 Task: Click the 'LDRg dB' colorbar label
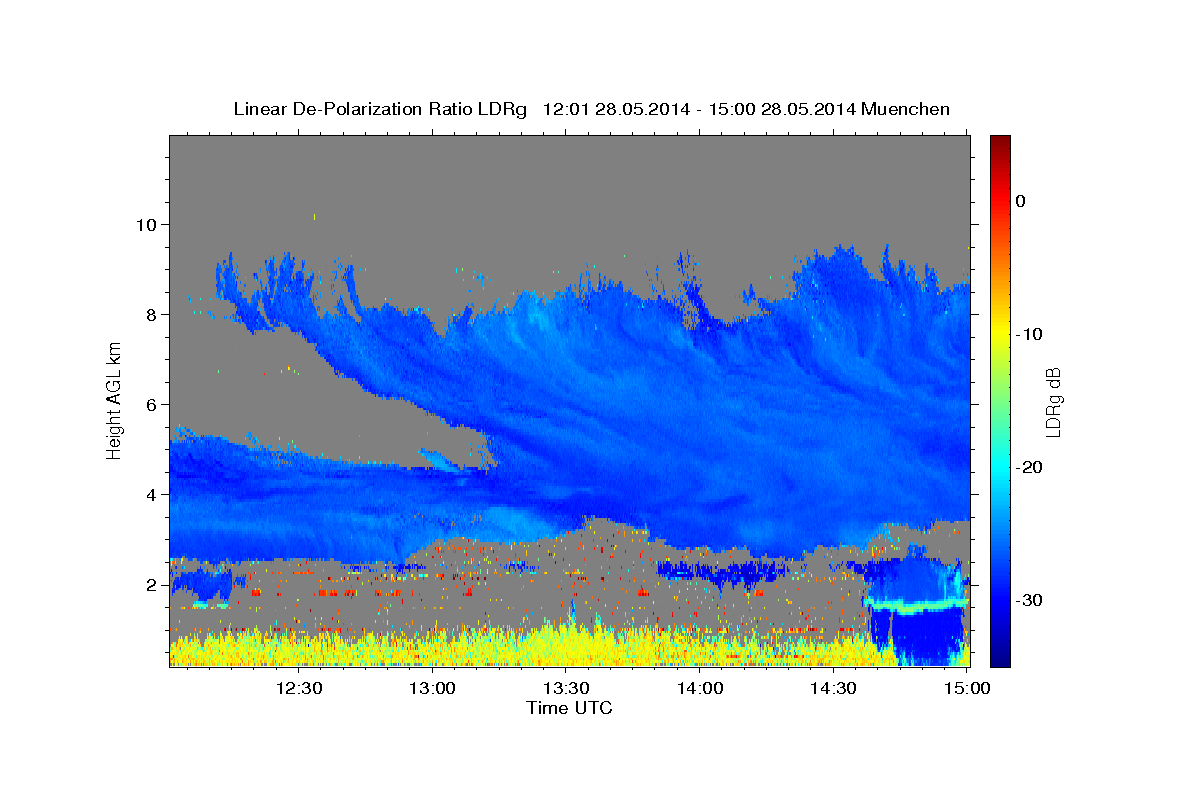tap(1052, 401)
